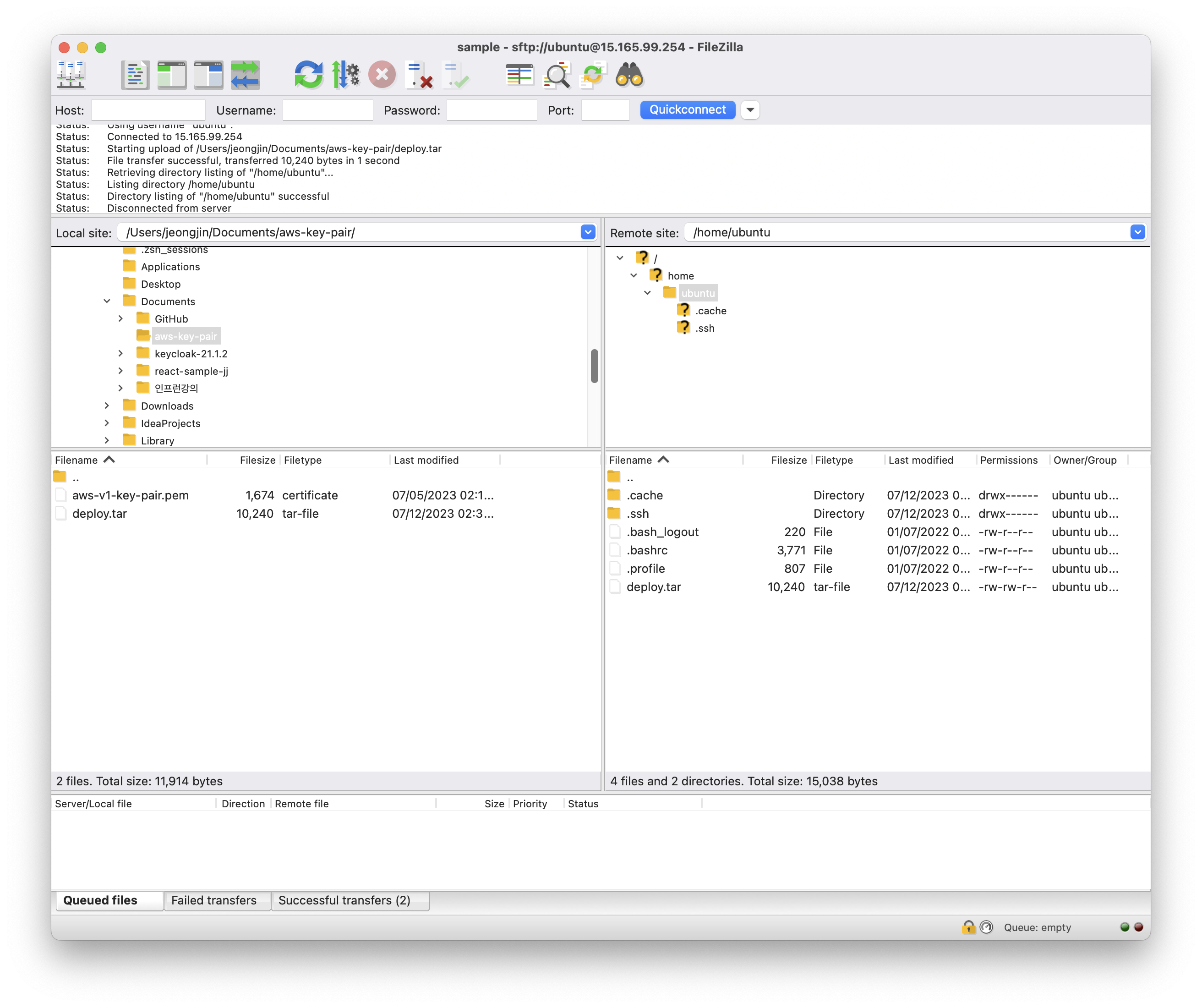
Task: Click the Username input field
Action: [x=328, y=110]
